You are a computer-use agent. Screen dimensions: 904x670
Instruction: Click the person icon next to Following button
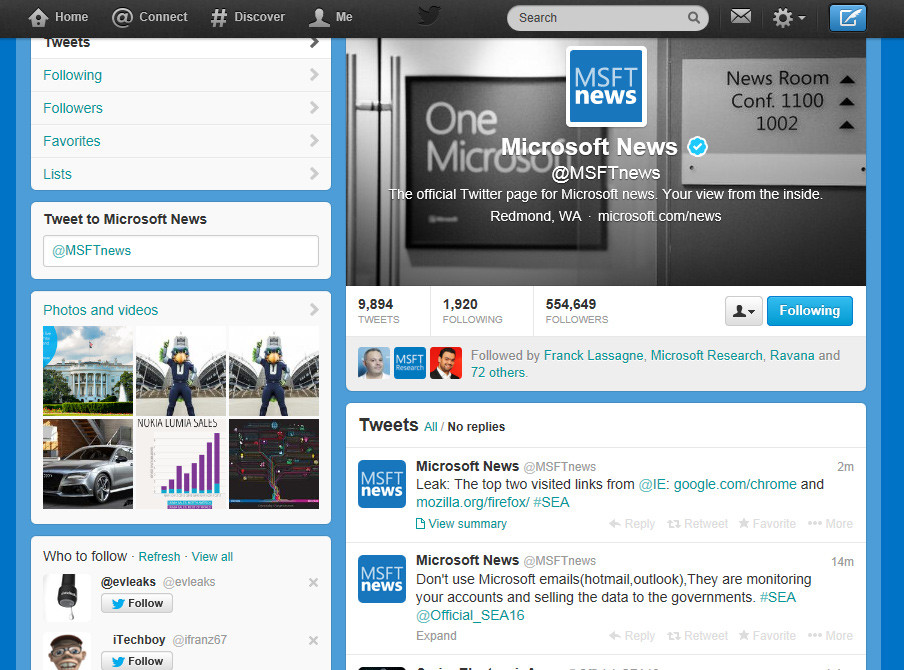coord(743,311)
